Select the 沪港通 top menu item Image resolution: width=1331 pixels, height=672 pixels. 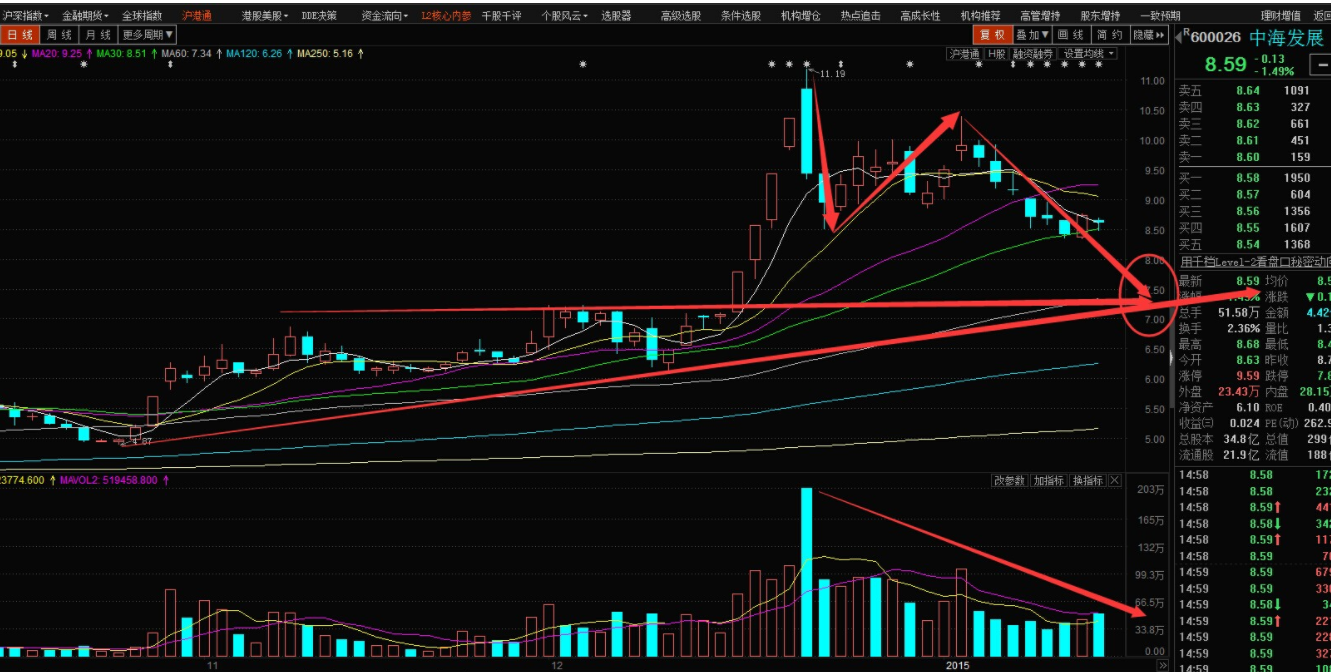click(196, 16)
